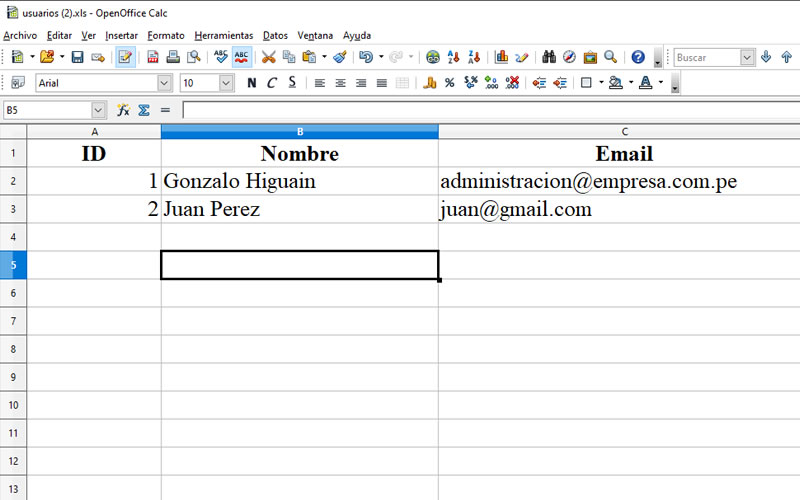This screenshot has width=800, height=500.
Task: Apply currency number format
Action: tap(430, 83)
